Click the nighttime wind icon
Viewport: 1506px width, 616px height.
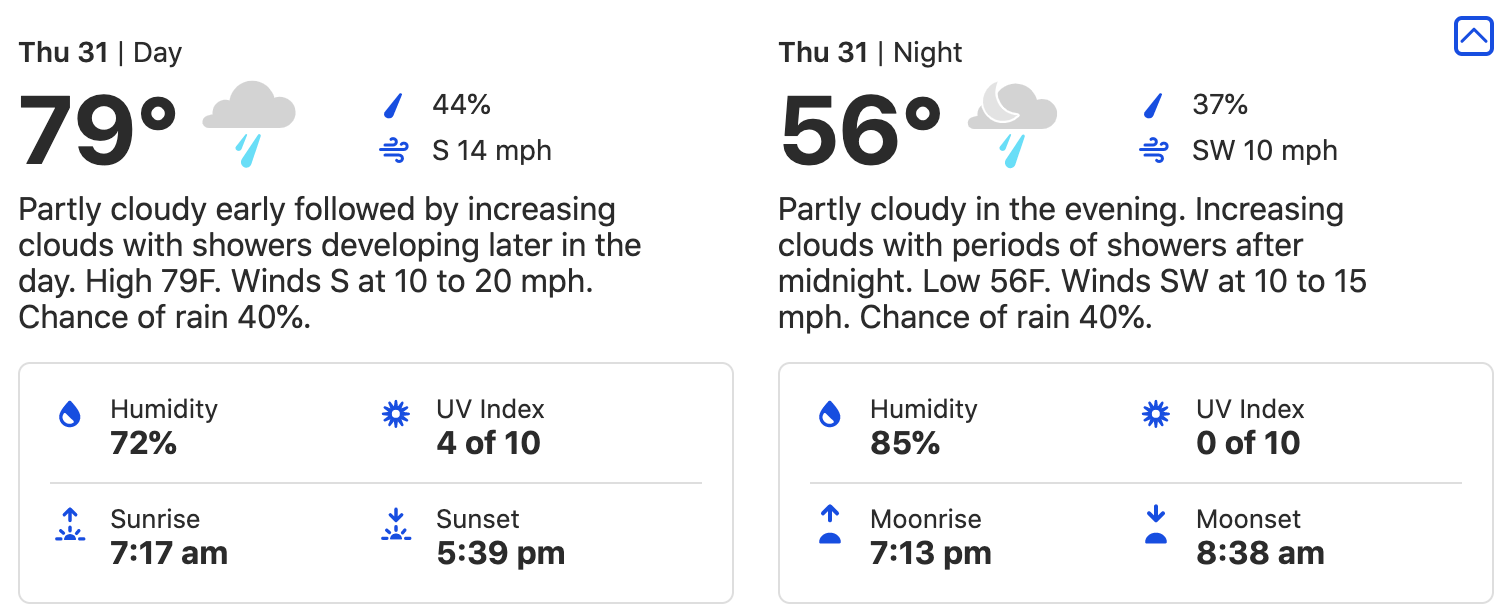[1153, 151]
